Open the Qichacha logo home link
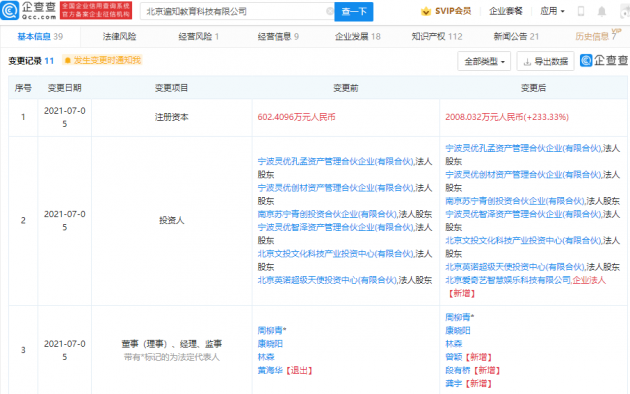 pos(28,10)
